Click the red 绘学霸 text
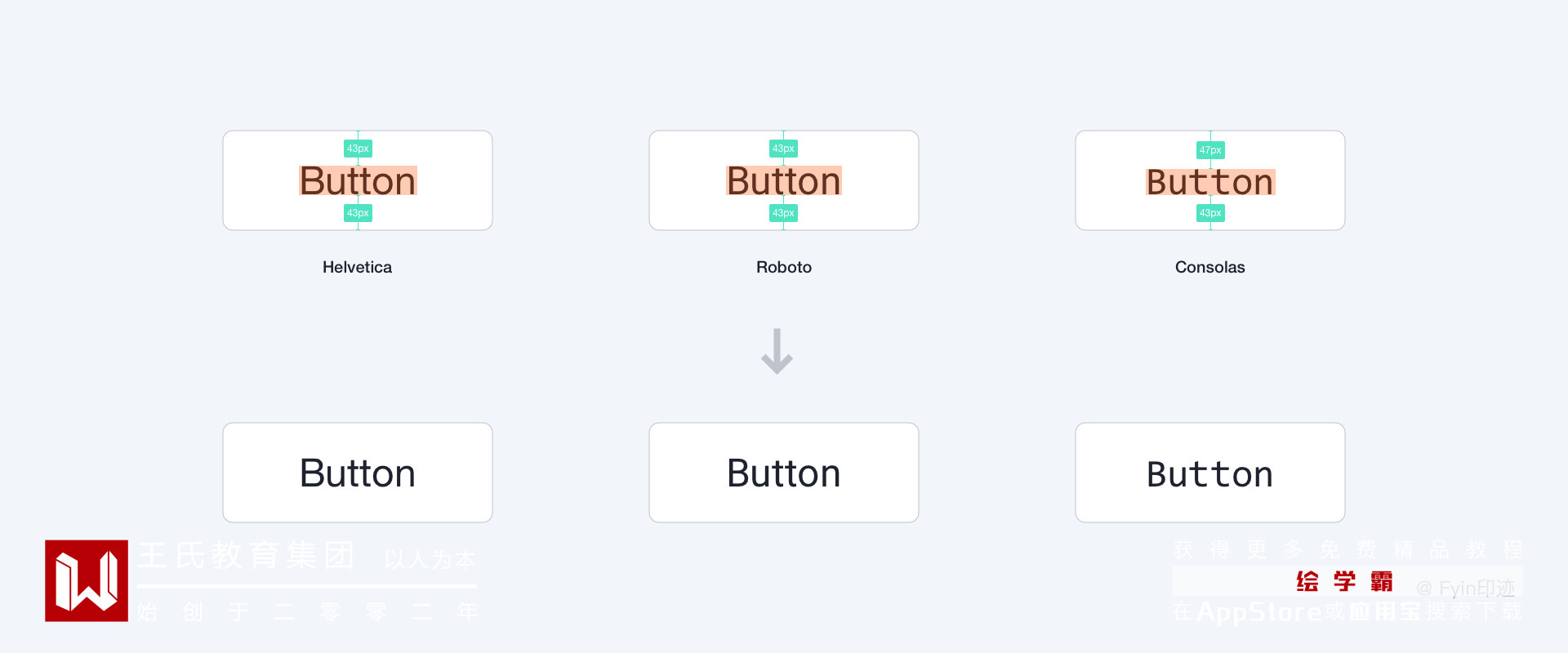The width and height of the screenshot is (1568, 653). [1344, 582]
